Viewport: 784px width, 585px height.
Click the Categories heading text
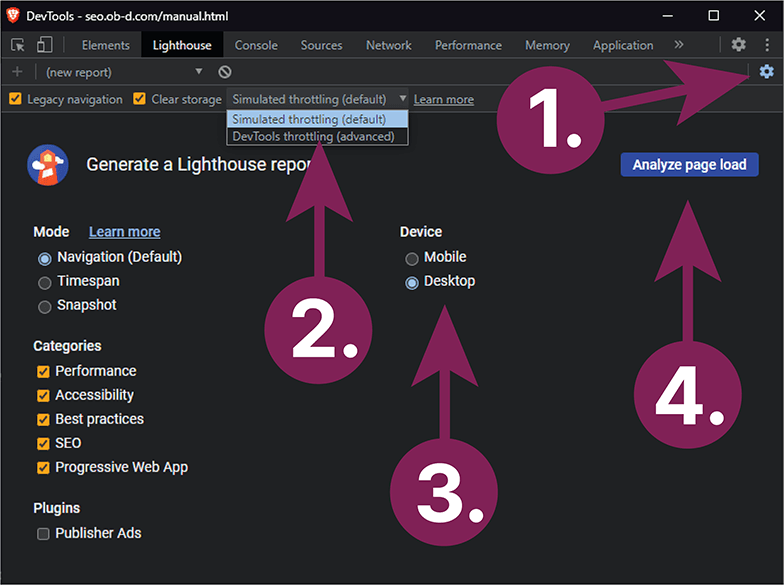point(67,346)
